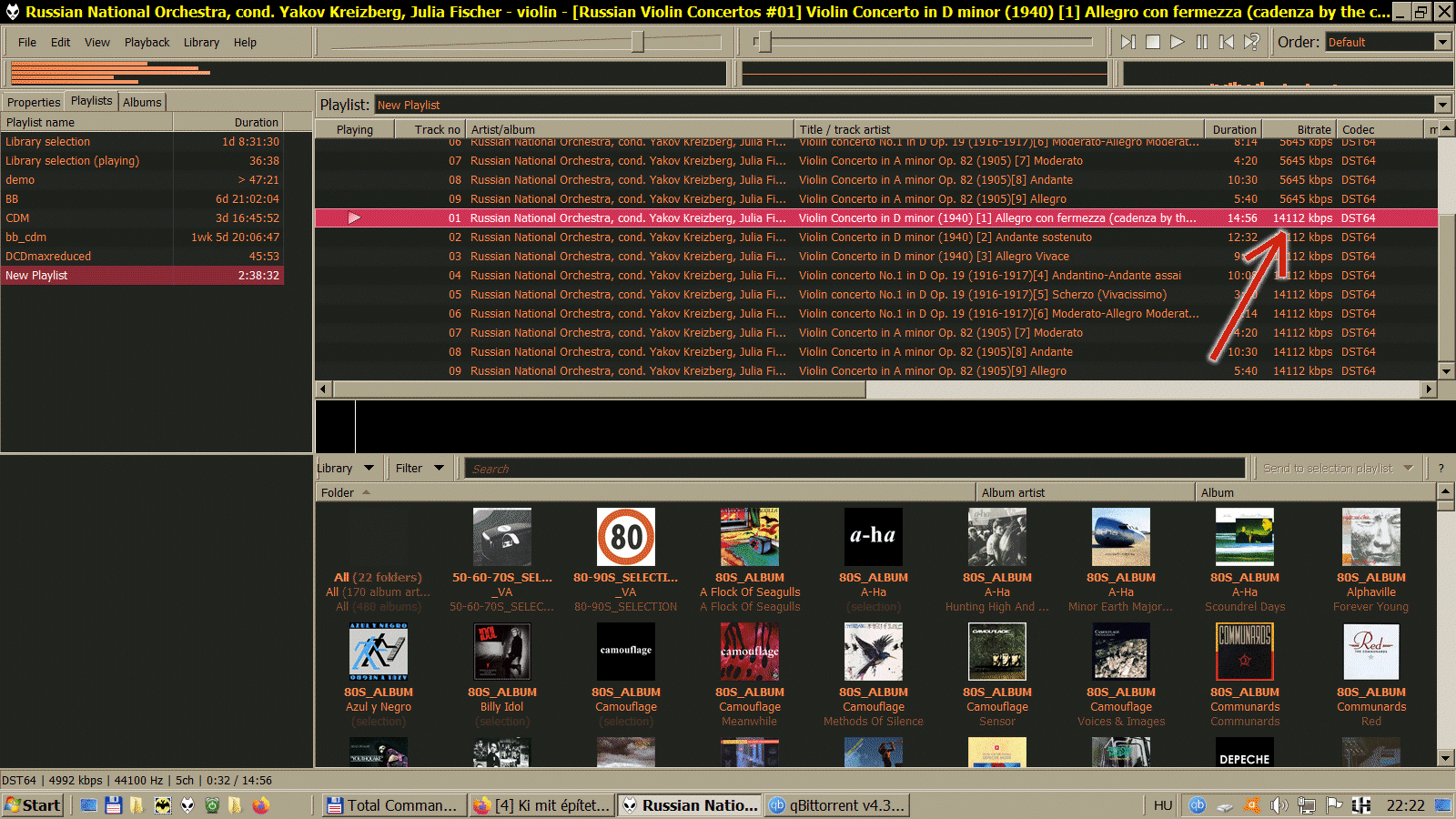This screenshot has width=1456, height=819.
Task: Select the 'BB' playlist
Action: point(143,199)
